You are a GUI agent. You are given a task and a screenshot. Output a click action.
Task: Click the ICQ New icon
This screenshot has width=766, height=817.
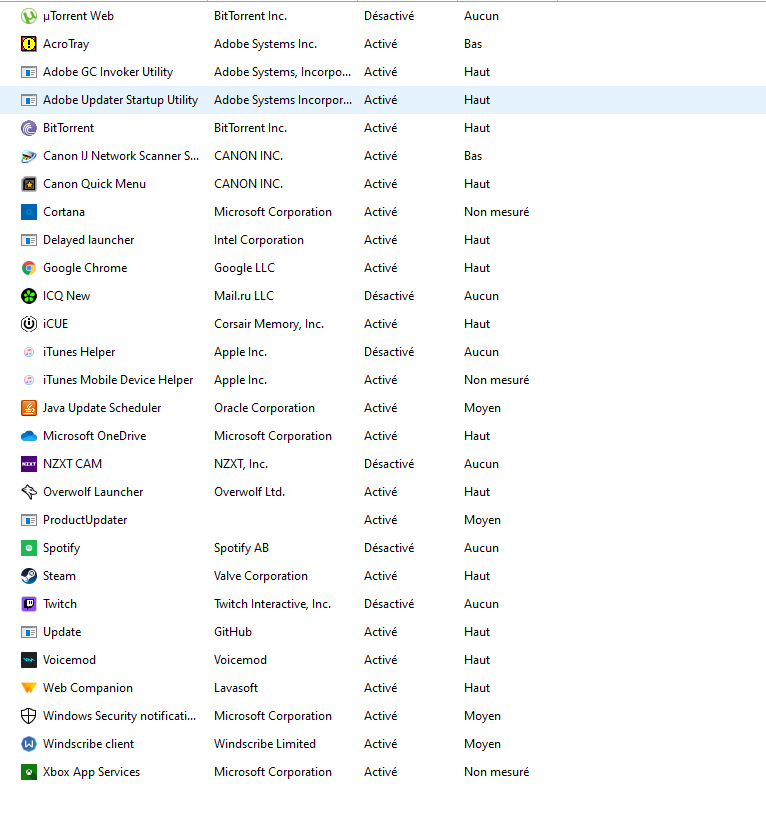click(x=28, y=296)
